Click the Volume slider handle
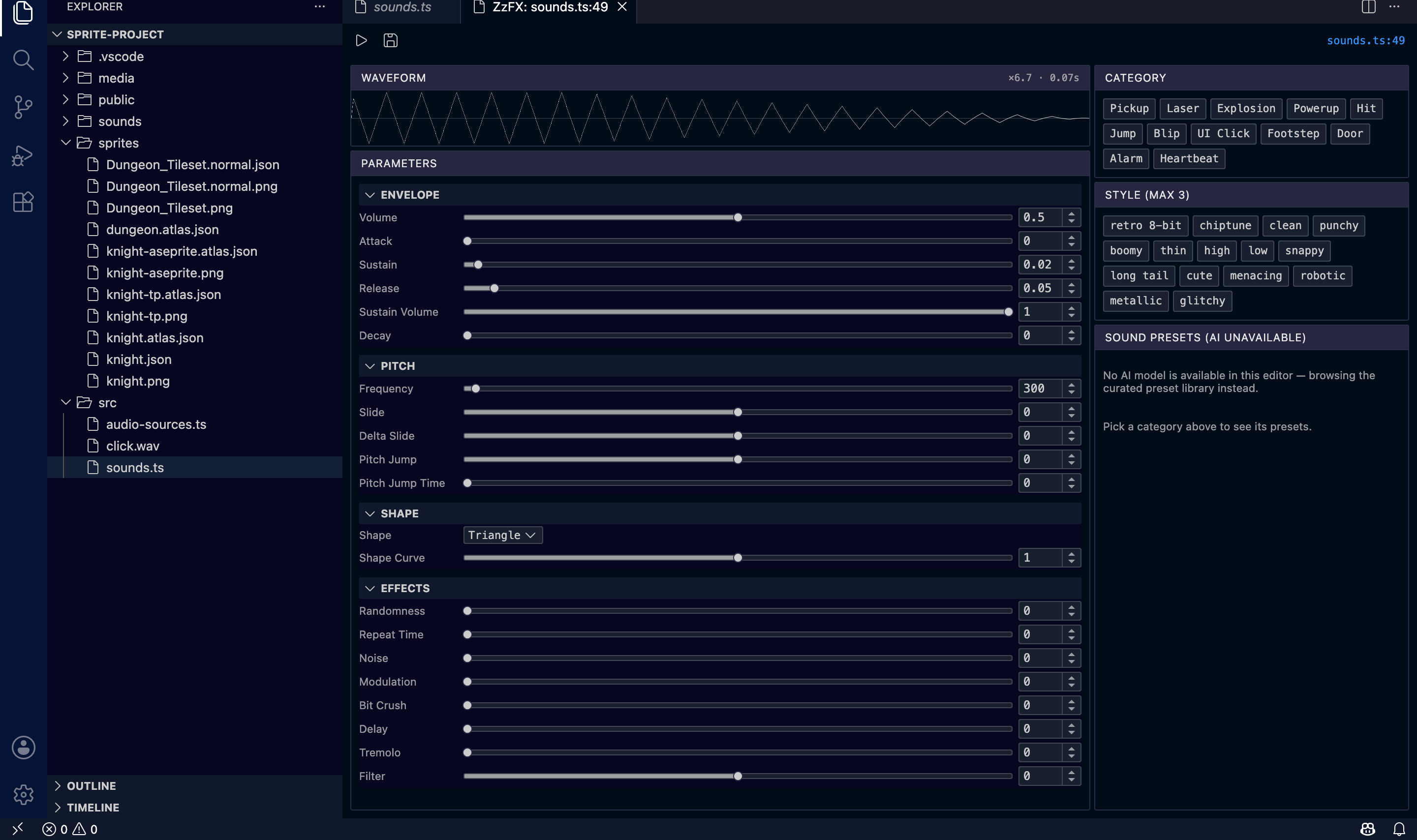 (738, 217)
